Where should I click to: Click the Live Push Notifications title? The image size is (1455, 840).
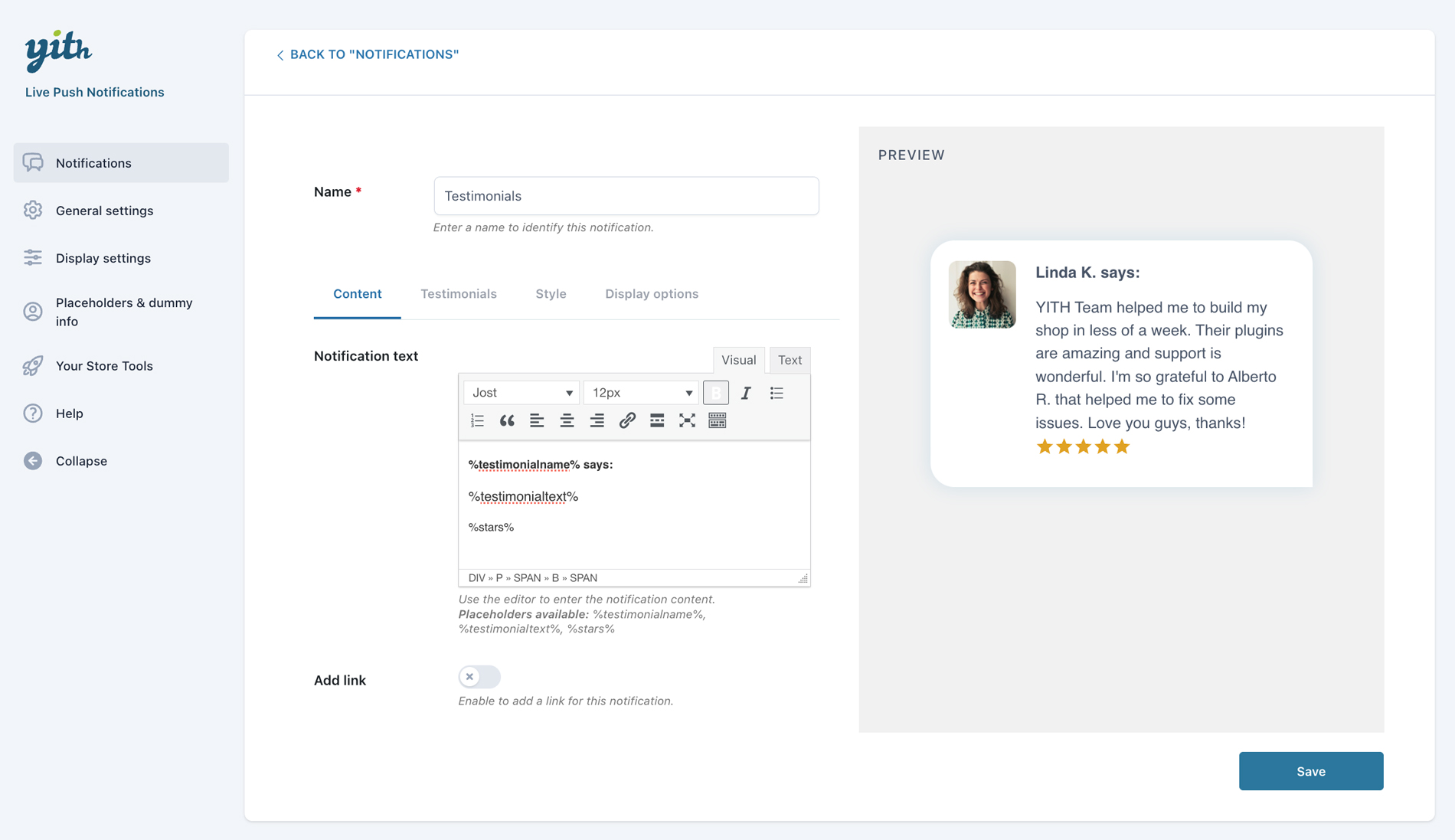click(95, 92)
